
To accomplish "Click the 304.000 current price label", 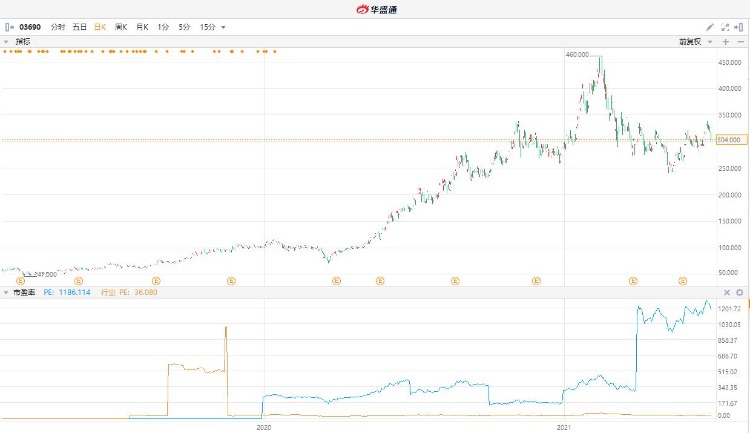I will 731,140.
